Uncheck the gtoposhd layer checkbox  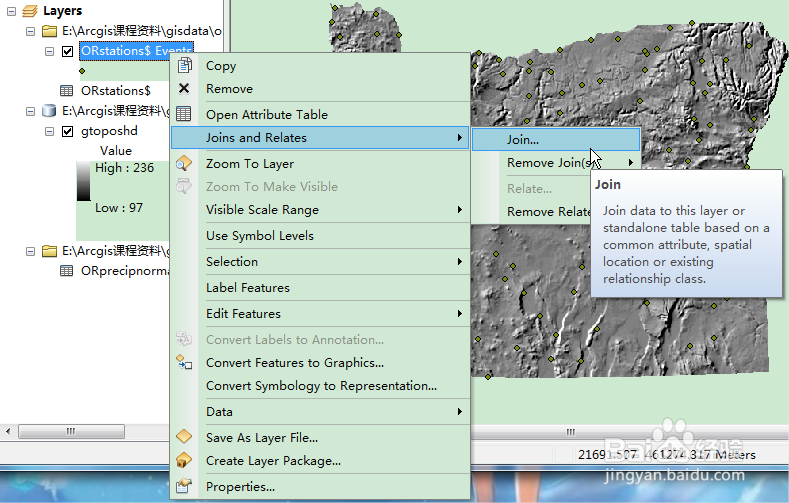click(x=67, y=131)
